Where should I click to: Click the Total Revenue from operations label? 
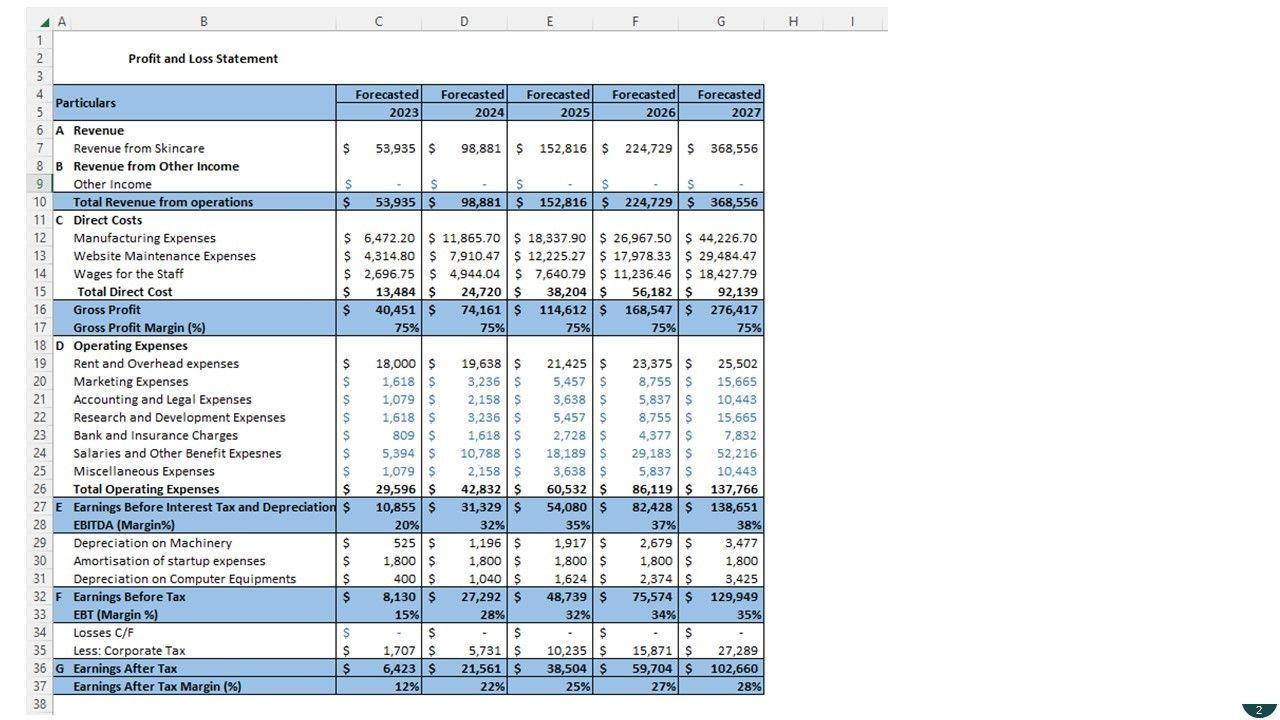click(x=163, y=202)
